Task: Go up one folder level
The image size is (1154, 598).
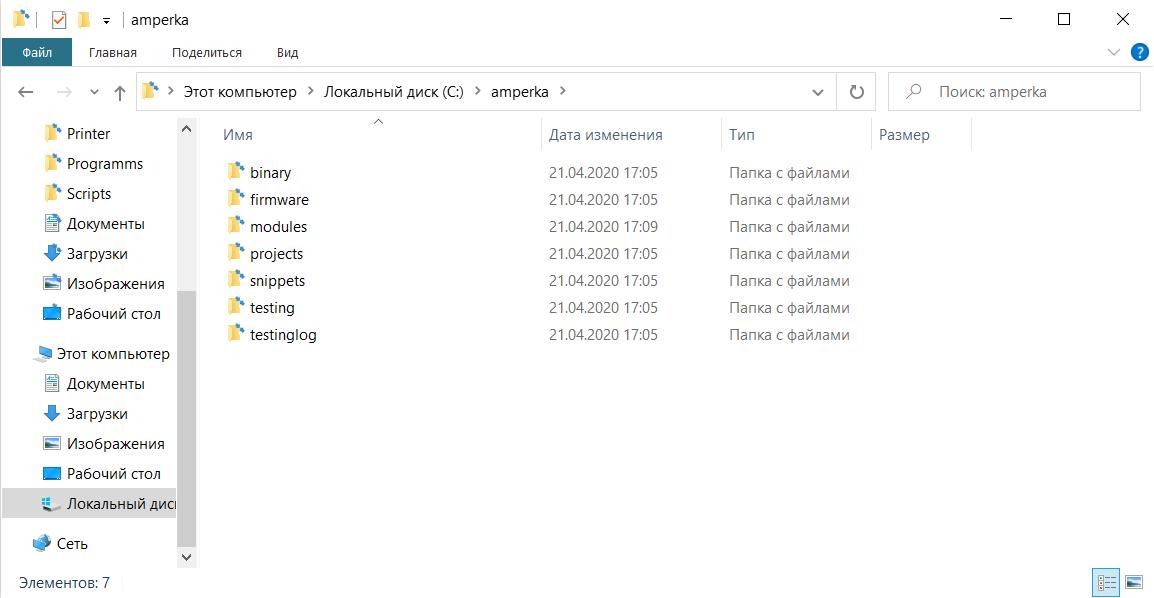Action: 120,92
